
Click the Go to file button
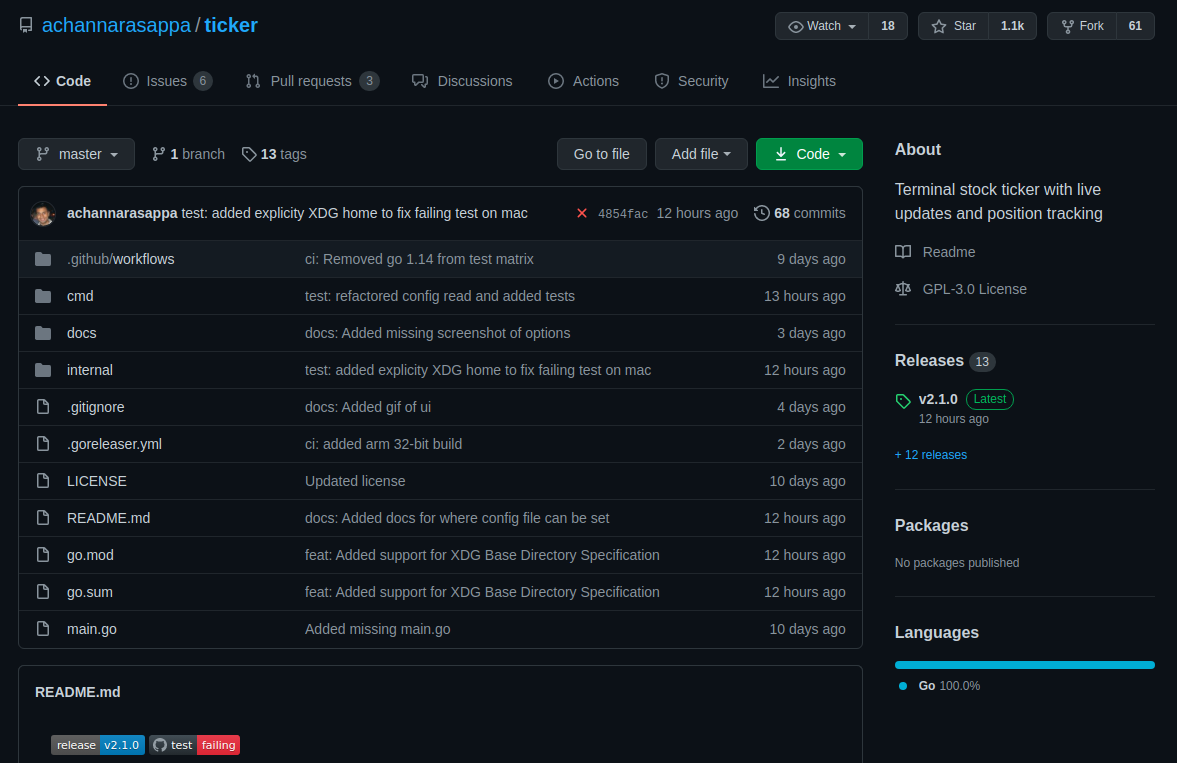click(x=601, y=154)
